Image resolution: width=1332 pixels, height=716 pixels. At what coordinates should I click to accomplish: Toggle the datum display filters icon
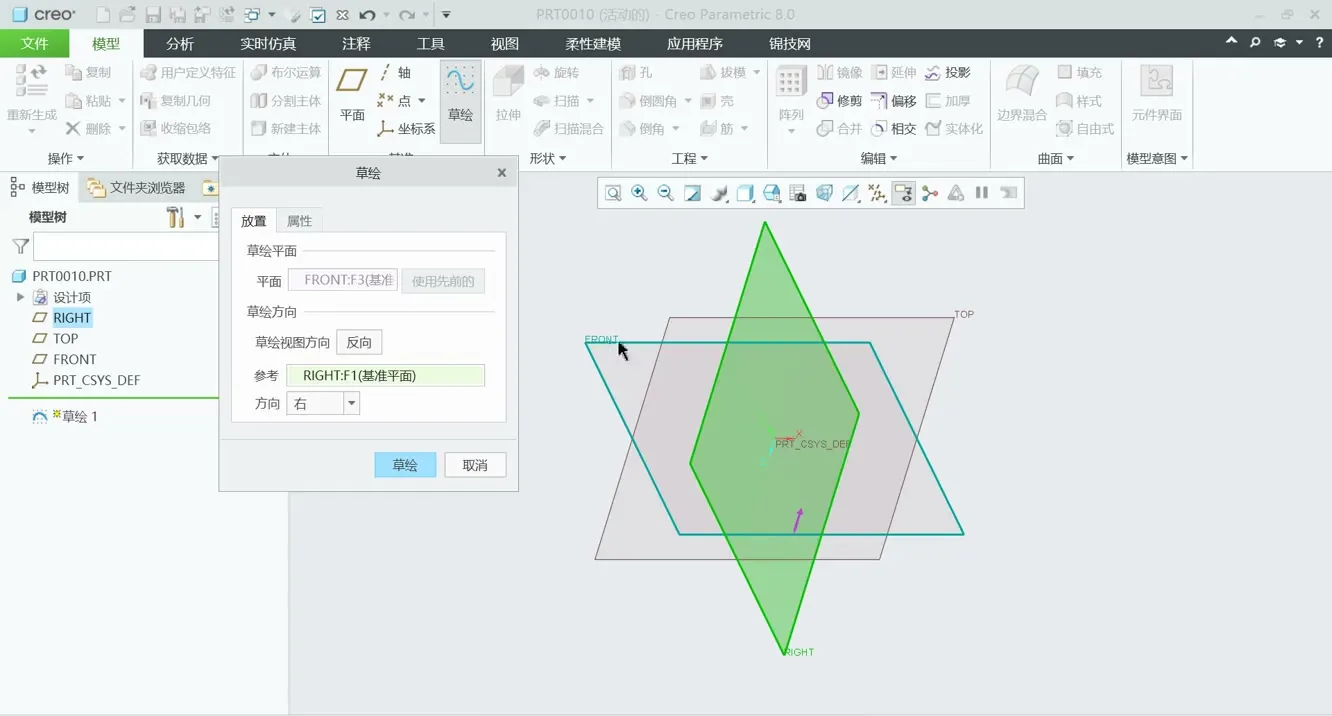pos(877,193)
